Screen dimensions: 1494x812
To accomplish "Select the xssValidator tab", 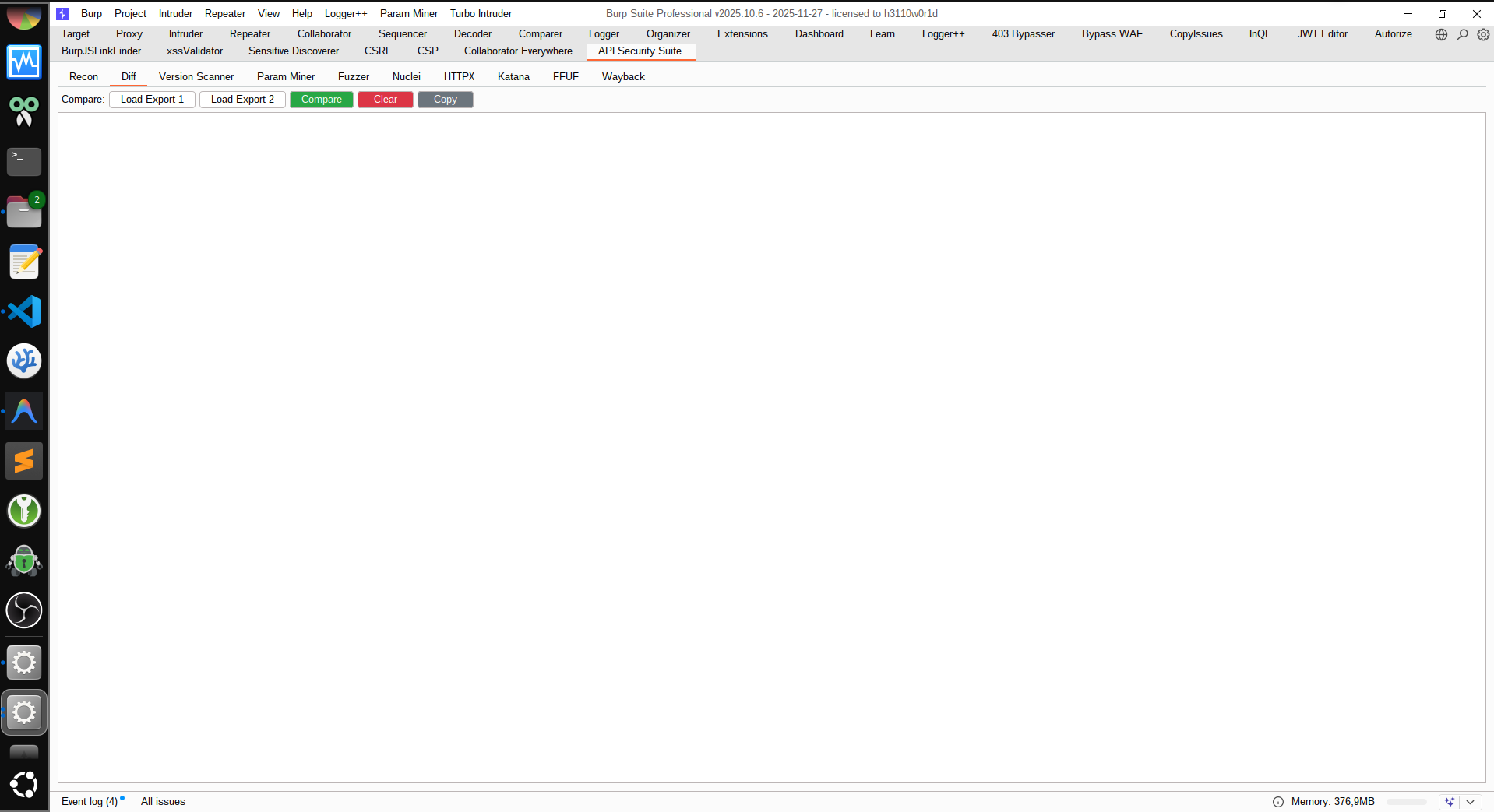I will [195, 51].
